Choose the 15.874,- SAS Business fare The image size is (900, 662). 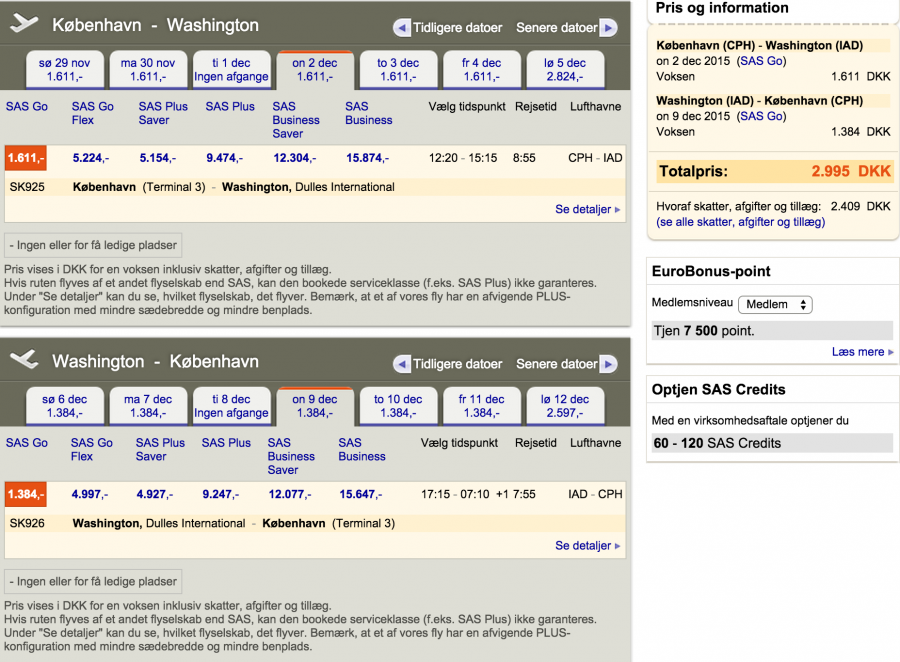pyautogui.click(x=367, y=158)
